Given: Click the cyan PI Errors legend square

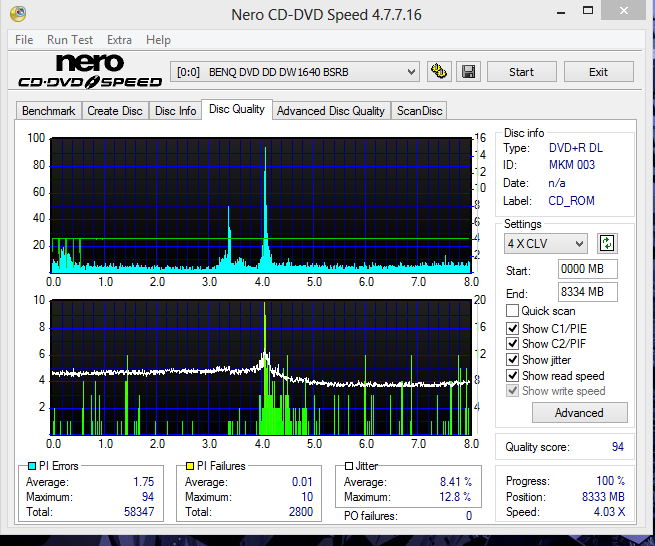Looking at the screenshot, I should point(32,466).
